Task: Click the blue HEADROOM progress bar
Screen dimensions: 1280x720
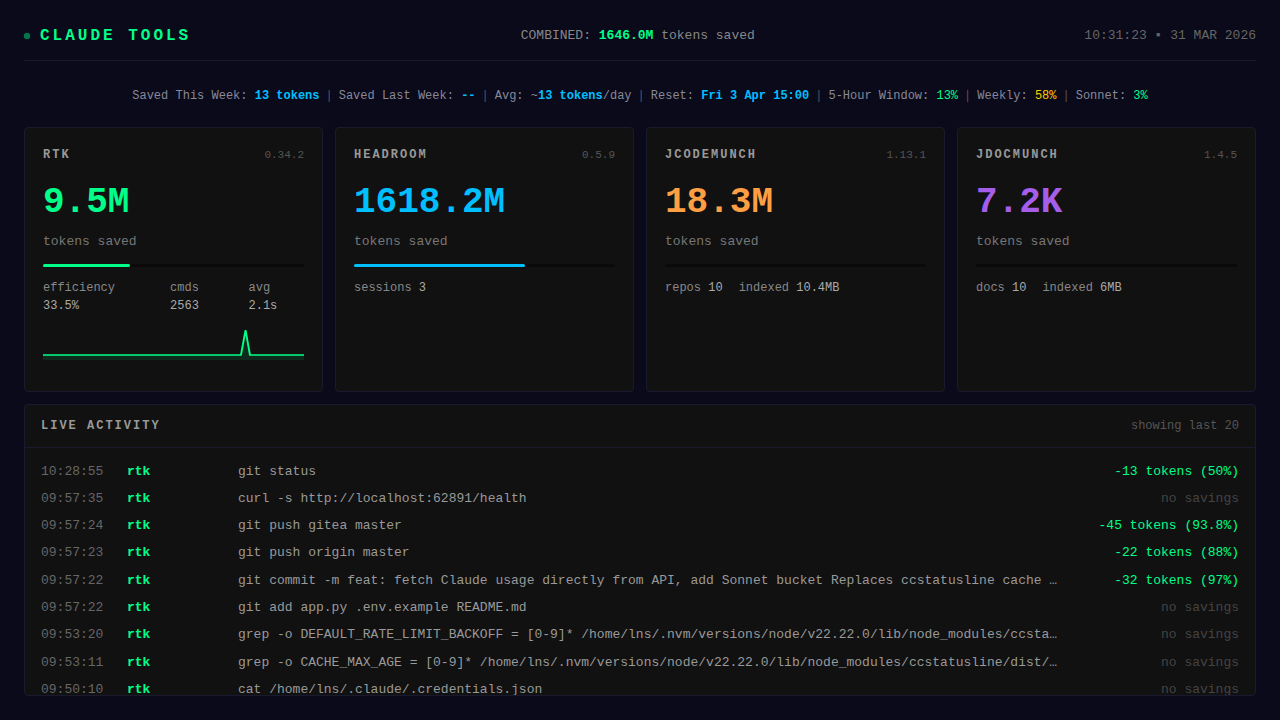Action: point(439,265)
